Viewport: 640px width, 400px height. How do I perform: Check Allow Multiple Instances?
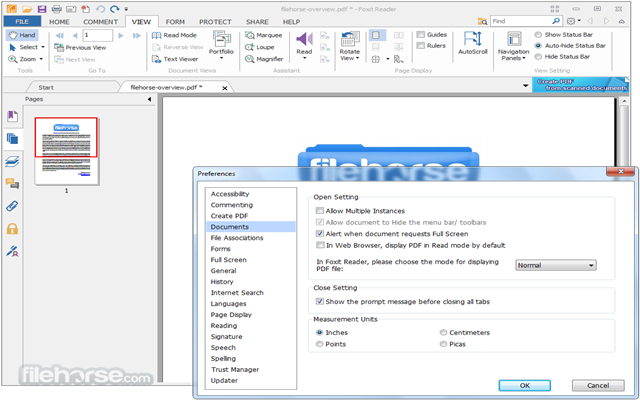coord(320,211)
